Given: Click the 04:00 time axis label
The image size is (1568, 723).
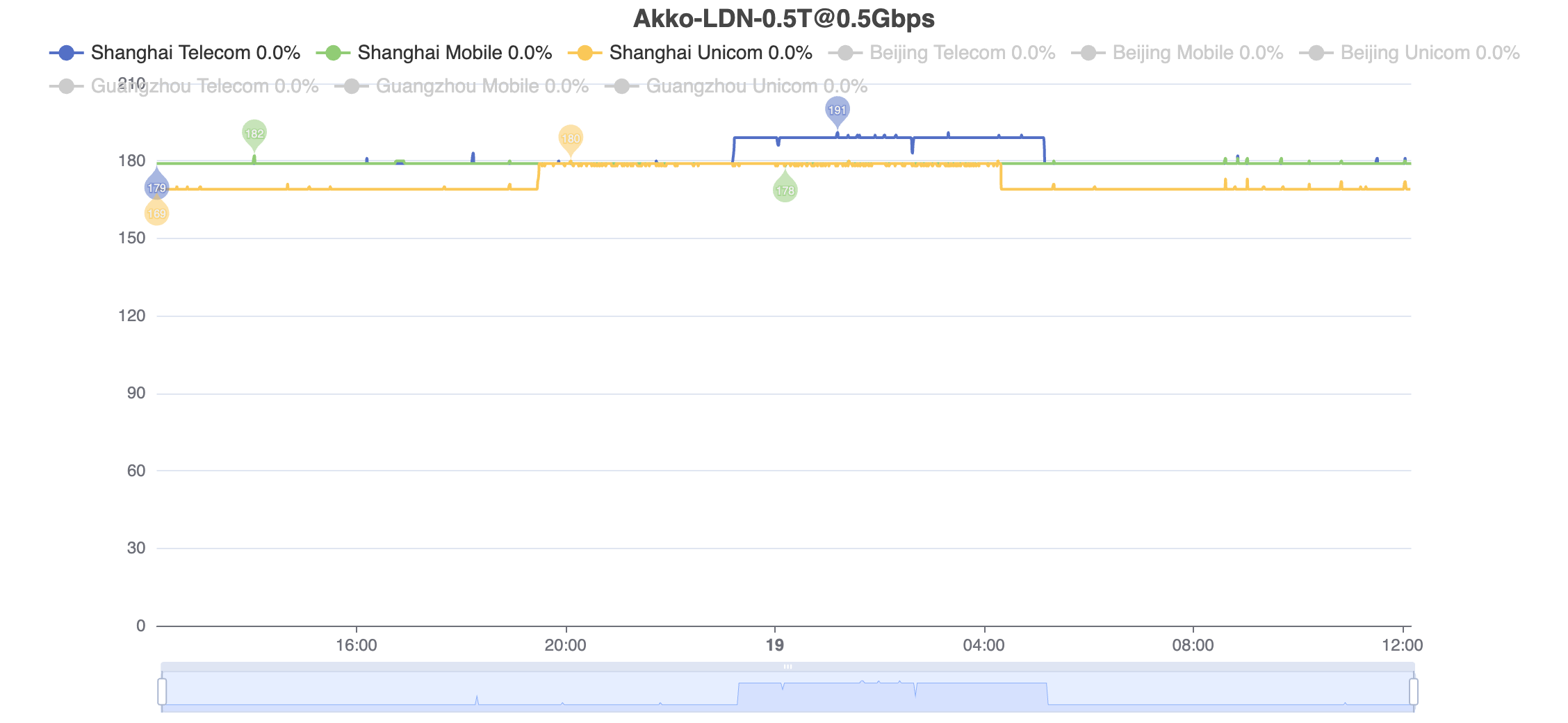Looking at the screenshot, I should coord(983,645).
